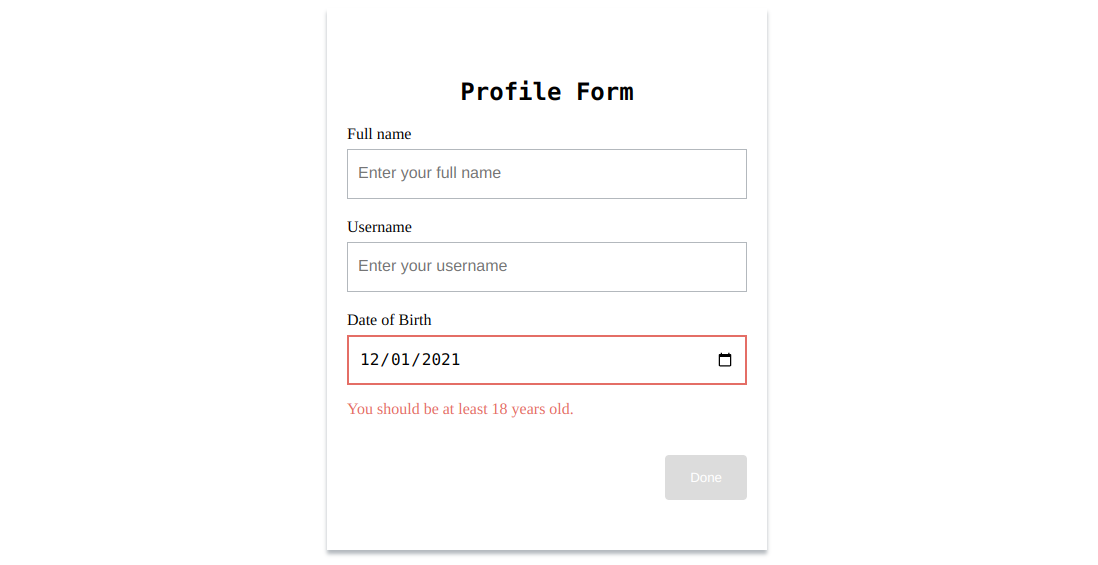Focus the Username input field
Image resolution: width=1098 pixels, height=565 pixels.
[547, 267]
